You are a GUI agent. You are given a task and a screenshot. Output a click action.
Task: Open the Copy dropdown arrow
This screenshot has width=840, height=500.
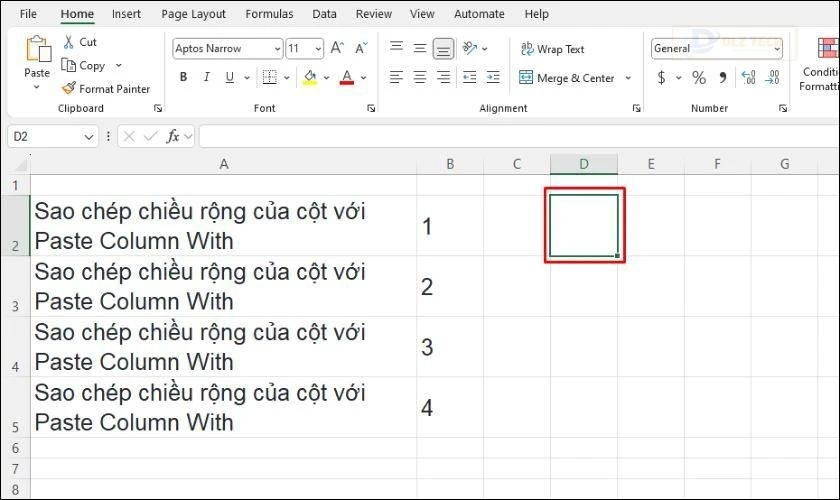pyautogui.click(x=118, y=65)
